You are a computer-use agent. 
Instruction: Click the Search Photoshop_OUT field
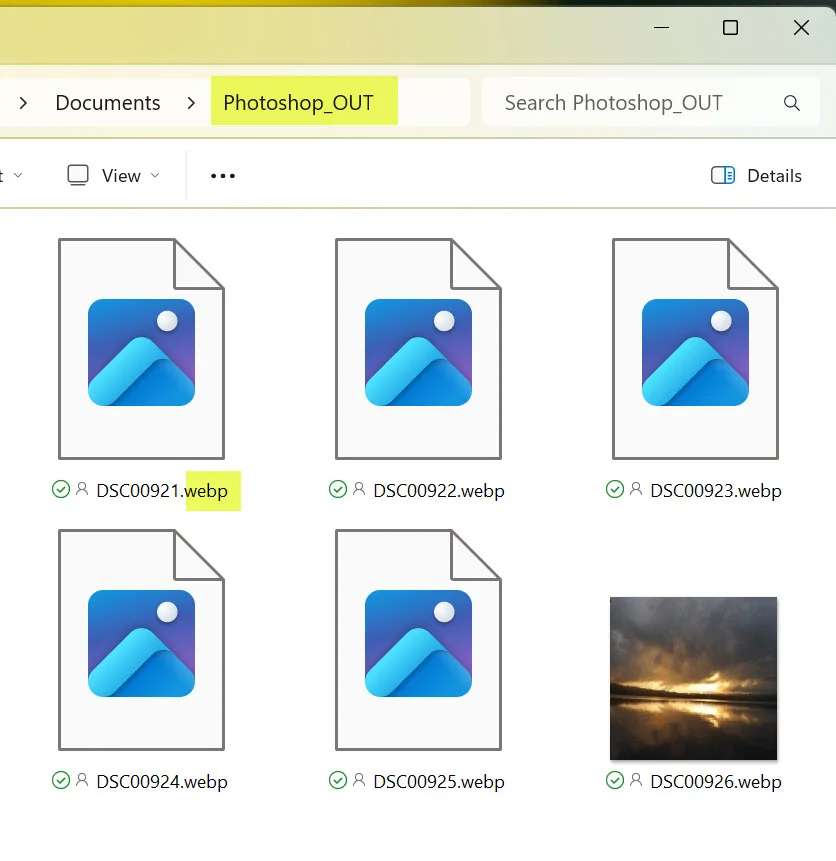[650, 103]
